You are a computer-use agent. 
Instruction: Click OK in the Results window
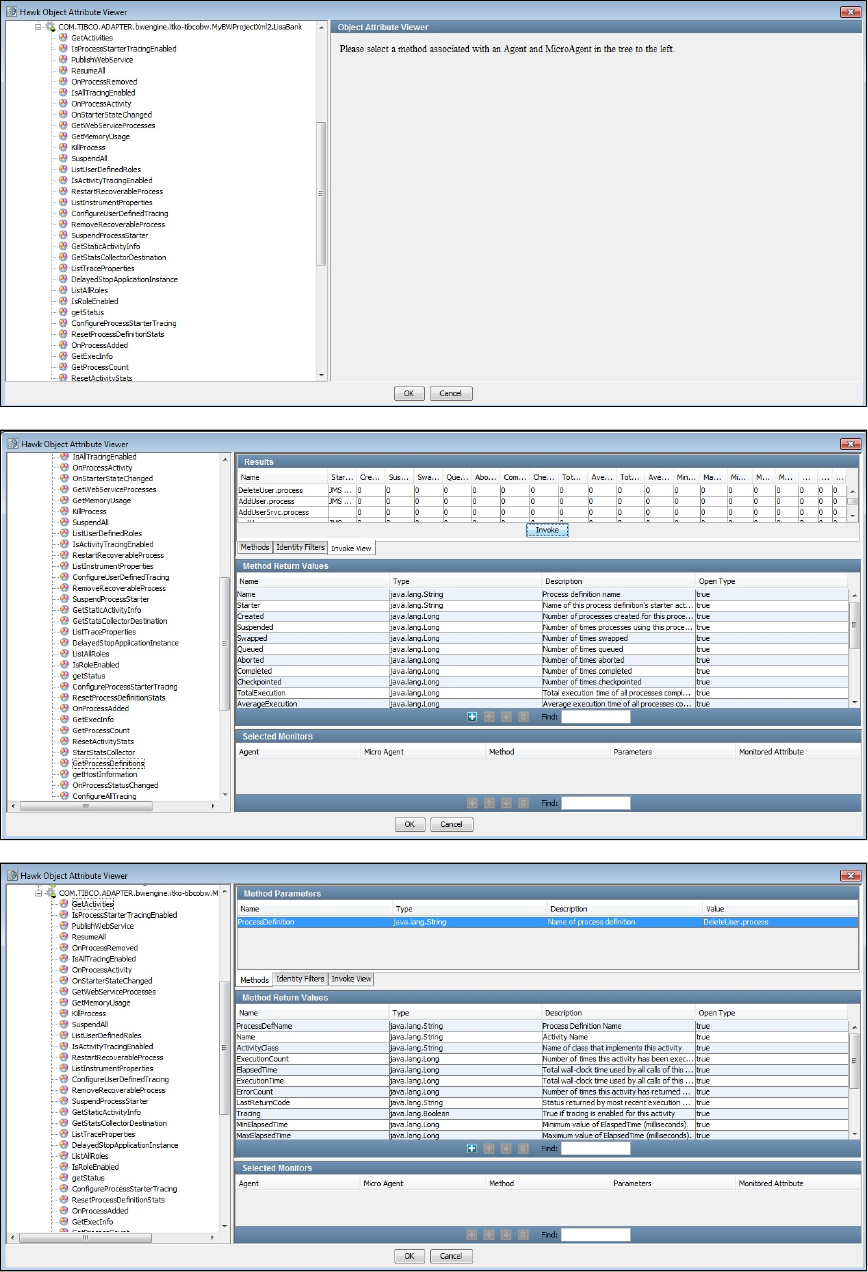coord(408,825)
